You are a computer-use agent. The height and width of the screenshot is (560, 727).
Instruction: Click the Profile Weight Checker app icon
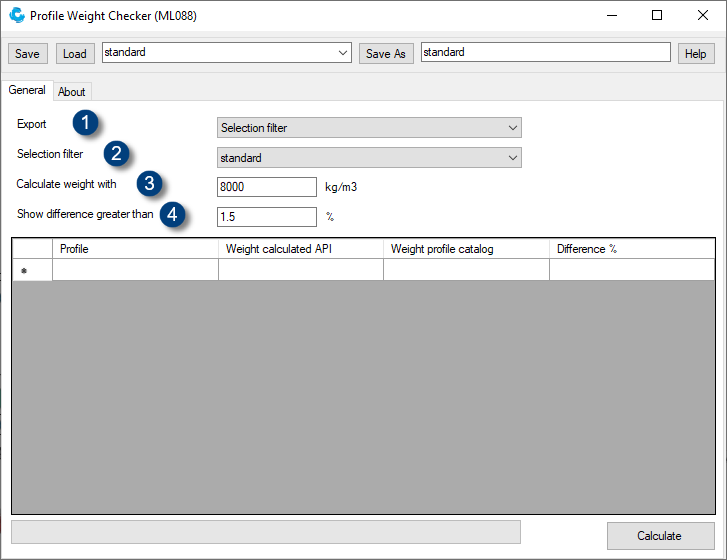click(x=16, y=16)
